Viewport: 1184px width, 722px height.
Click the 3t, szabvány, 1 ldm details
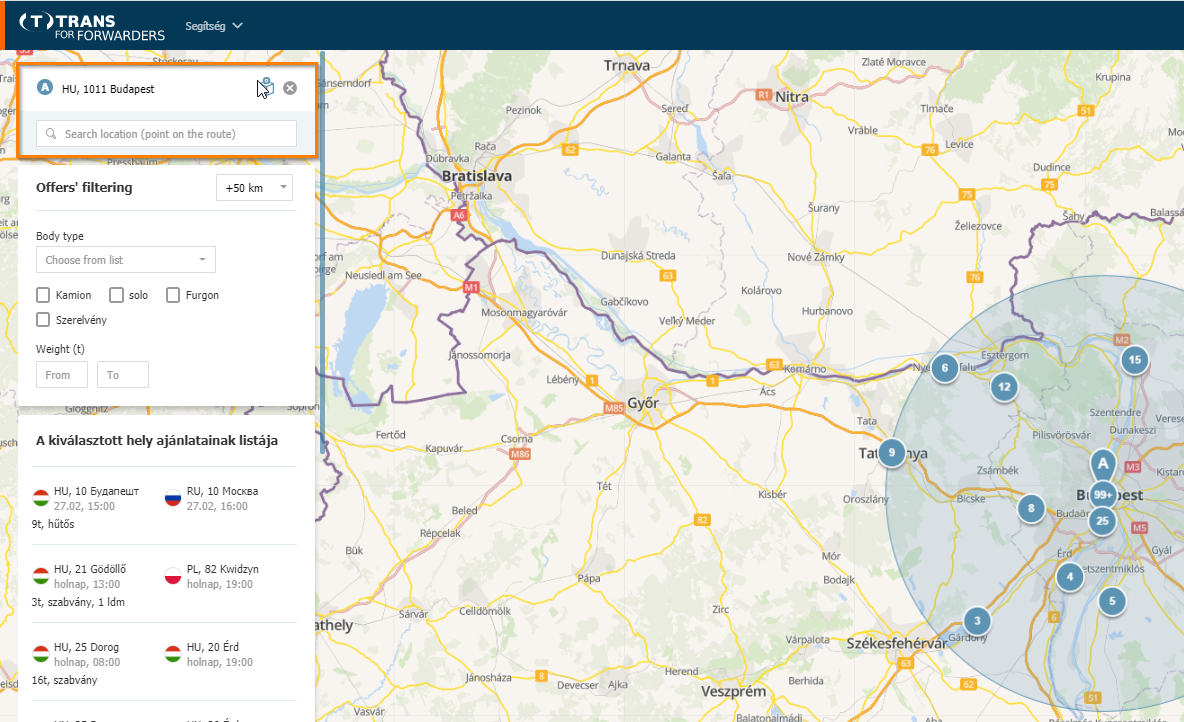coord(78,602)
